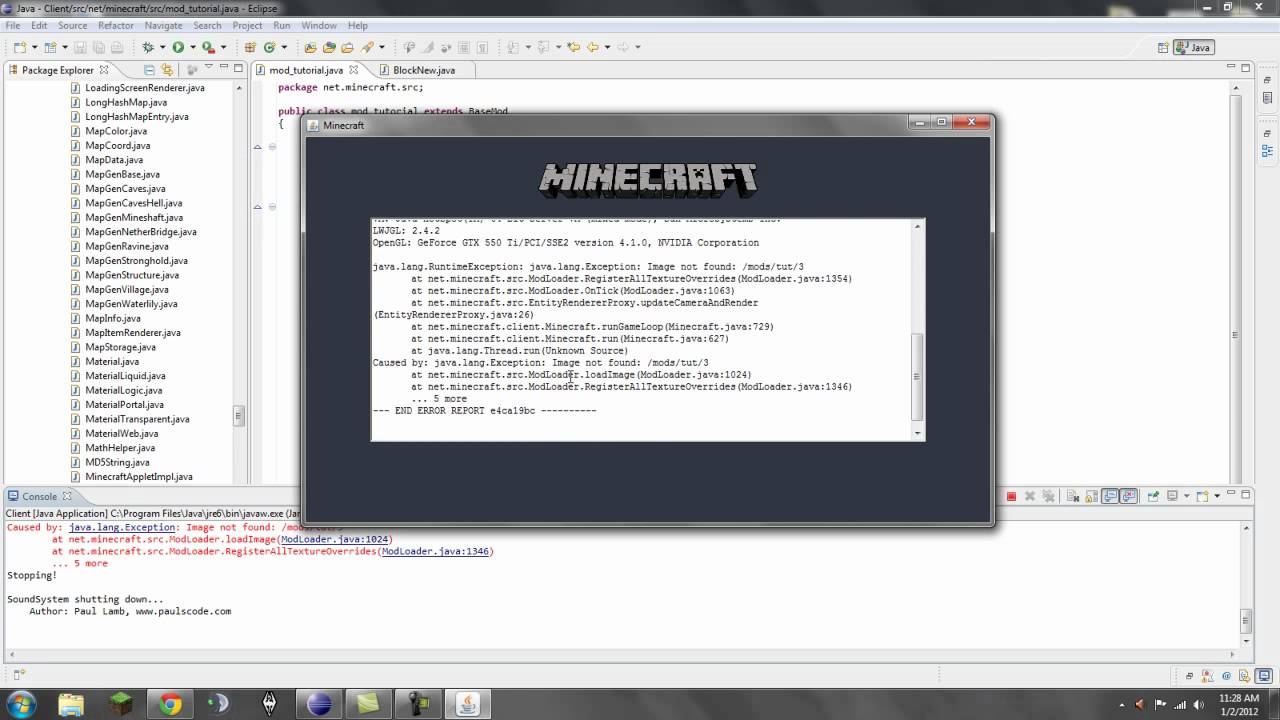Click the ModLoader.java:1024 console link
The image size is (1280, 720).
click(x=335, y=539)
